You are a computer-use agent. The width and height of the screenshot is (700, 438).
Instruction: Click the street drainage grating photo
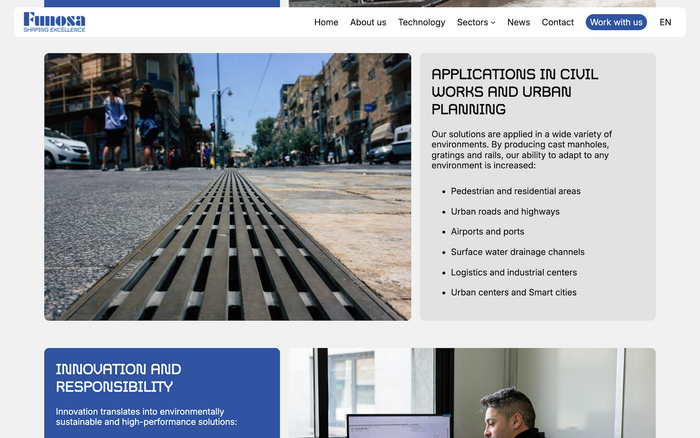coord(227,187)
